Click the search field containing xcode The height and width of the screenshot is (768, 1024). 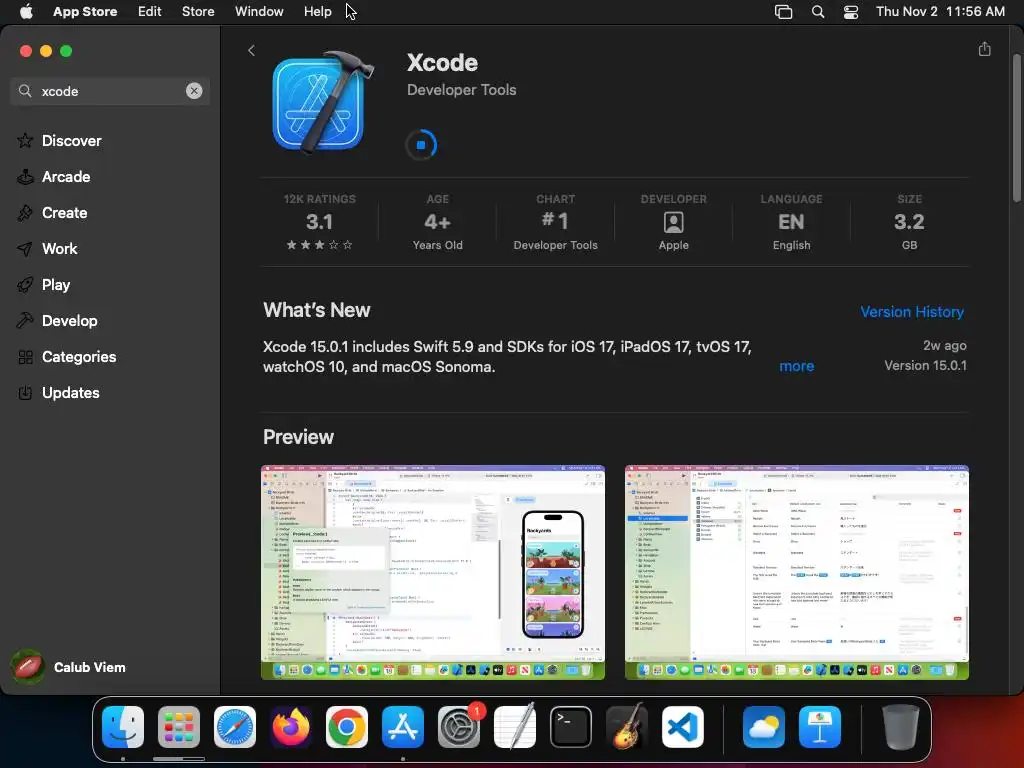coord(110,91)
